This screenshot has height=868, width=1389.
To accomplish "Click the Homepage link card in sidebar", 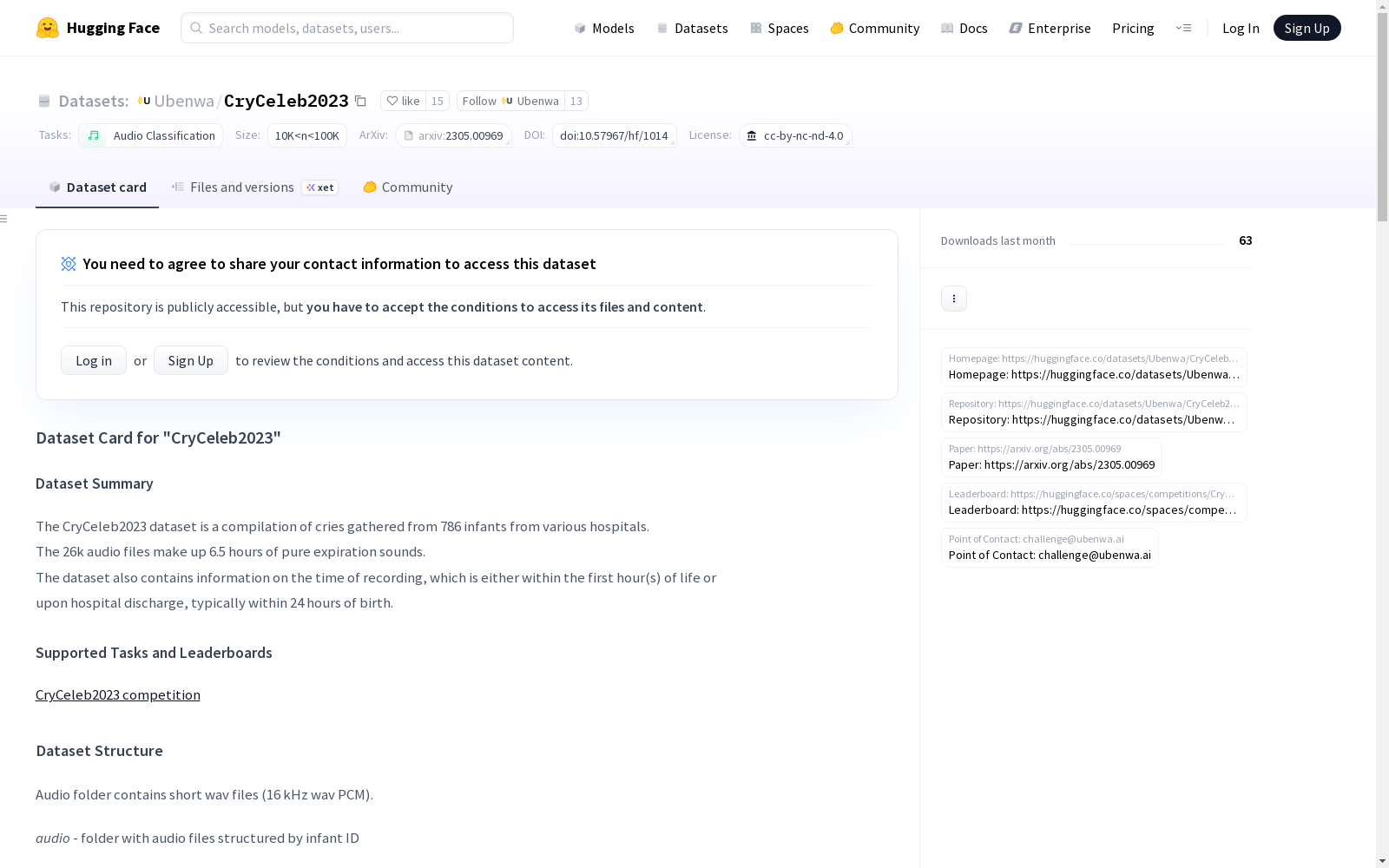I will 1094,367.
